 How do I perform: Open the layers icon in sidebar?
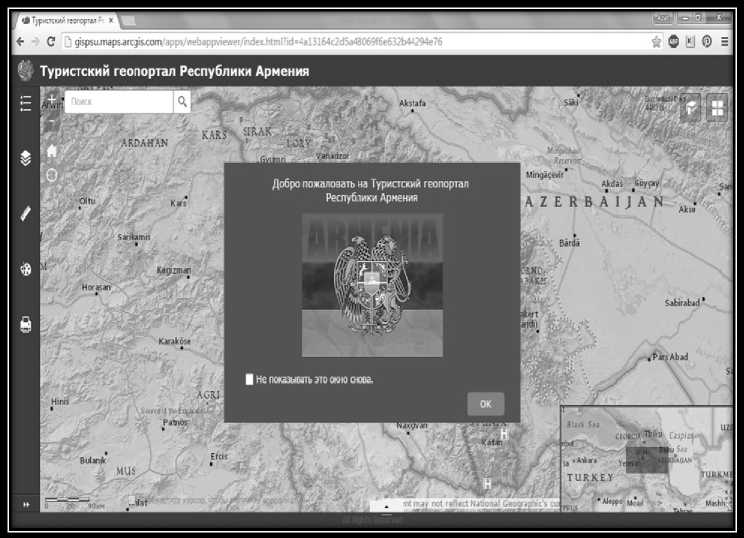[26, 158]
